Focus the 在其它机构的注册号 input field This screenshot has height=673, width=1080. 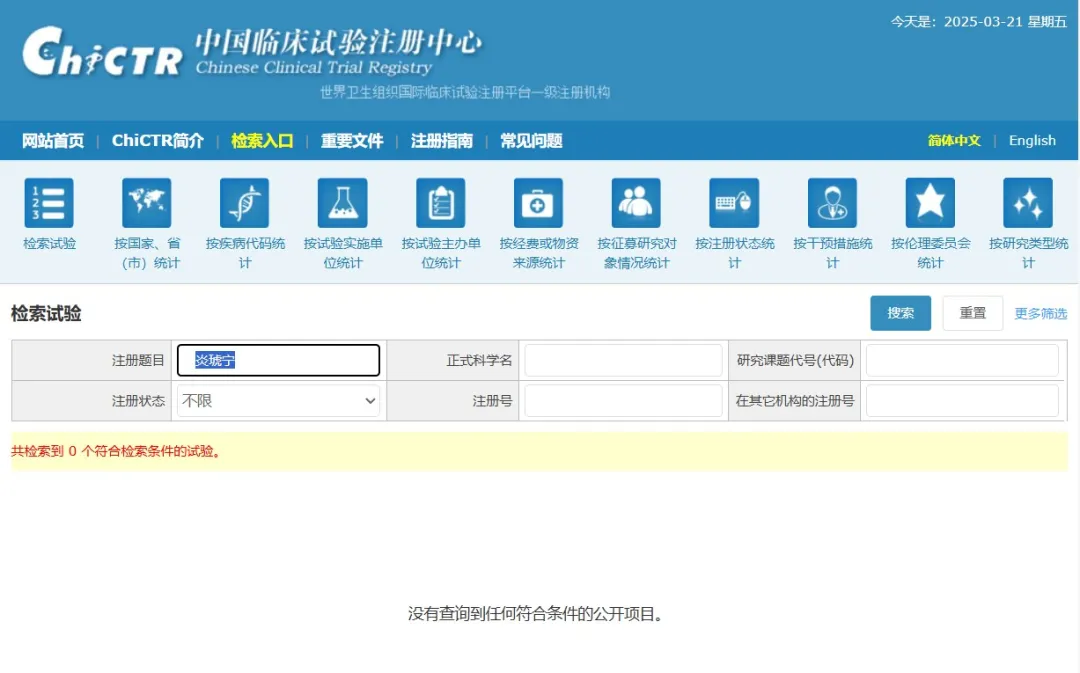[x=962, y=401]
